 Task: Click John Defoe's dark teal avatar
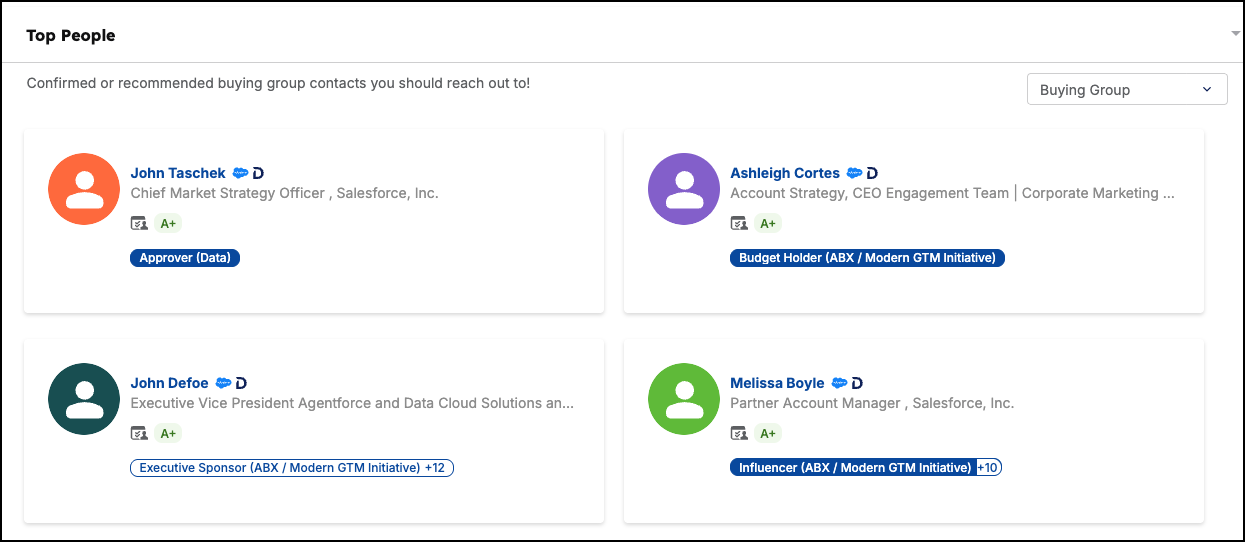[x=84, y=399]
